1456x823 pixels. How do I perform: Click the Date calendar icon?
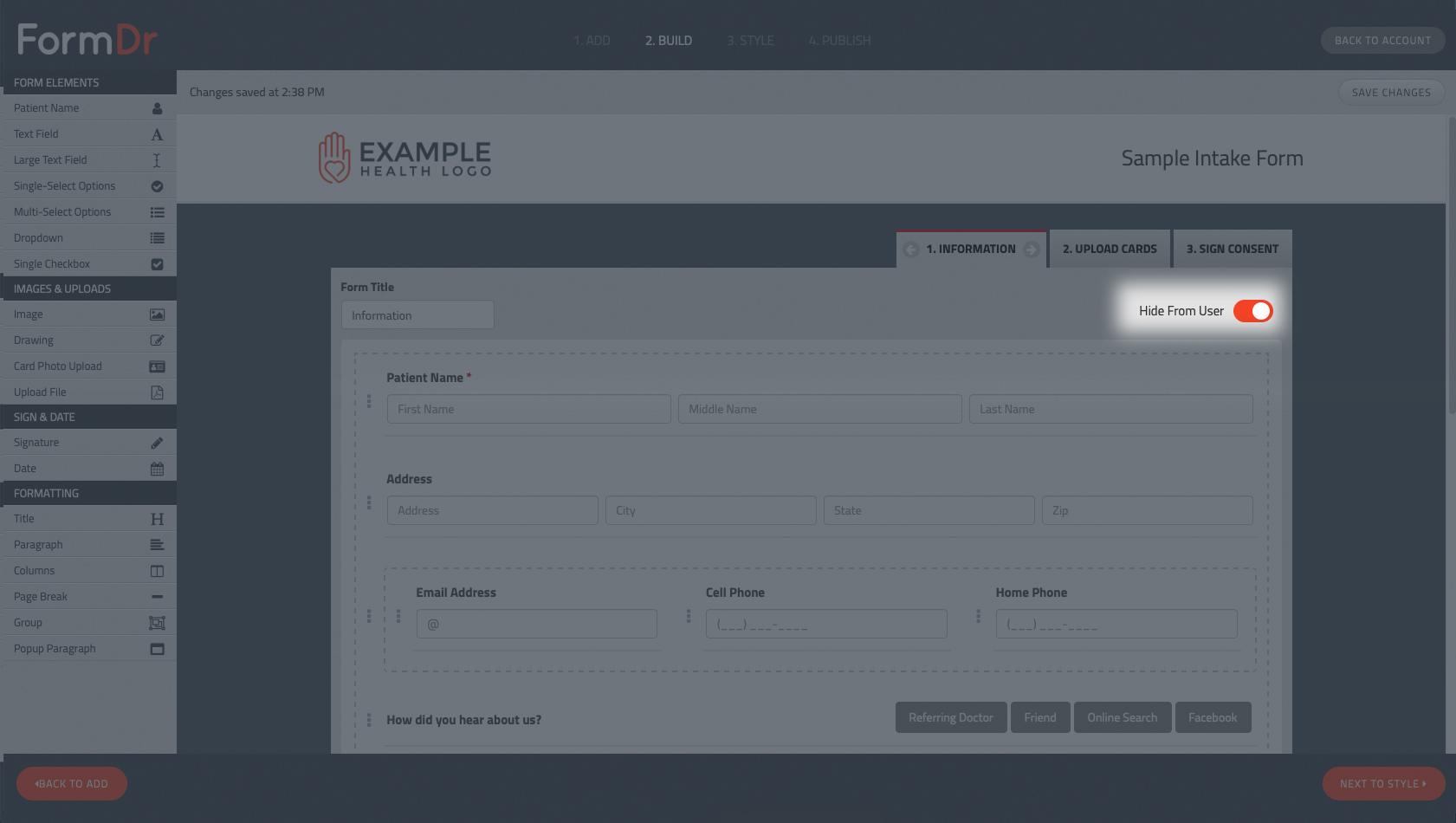157,469
